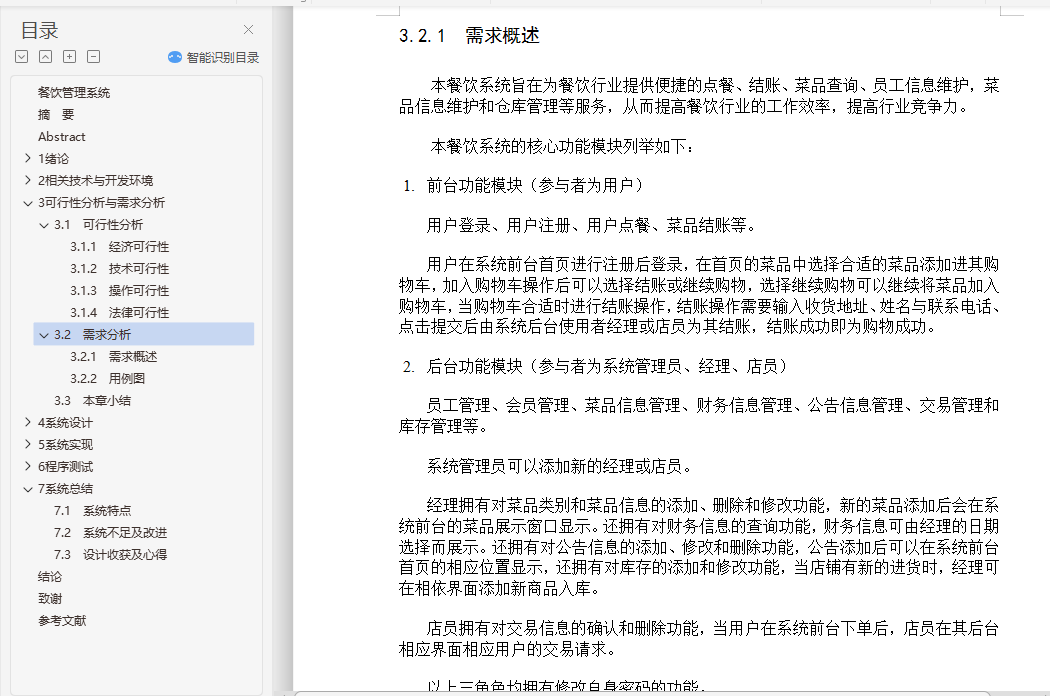Click the 目录 panel title
This screenshot has height=696, width=1050.
[40, 30]
